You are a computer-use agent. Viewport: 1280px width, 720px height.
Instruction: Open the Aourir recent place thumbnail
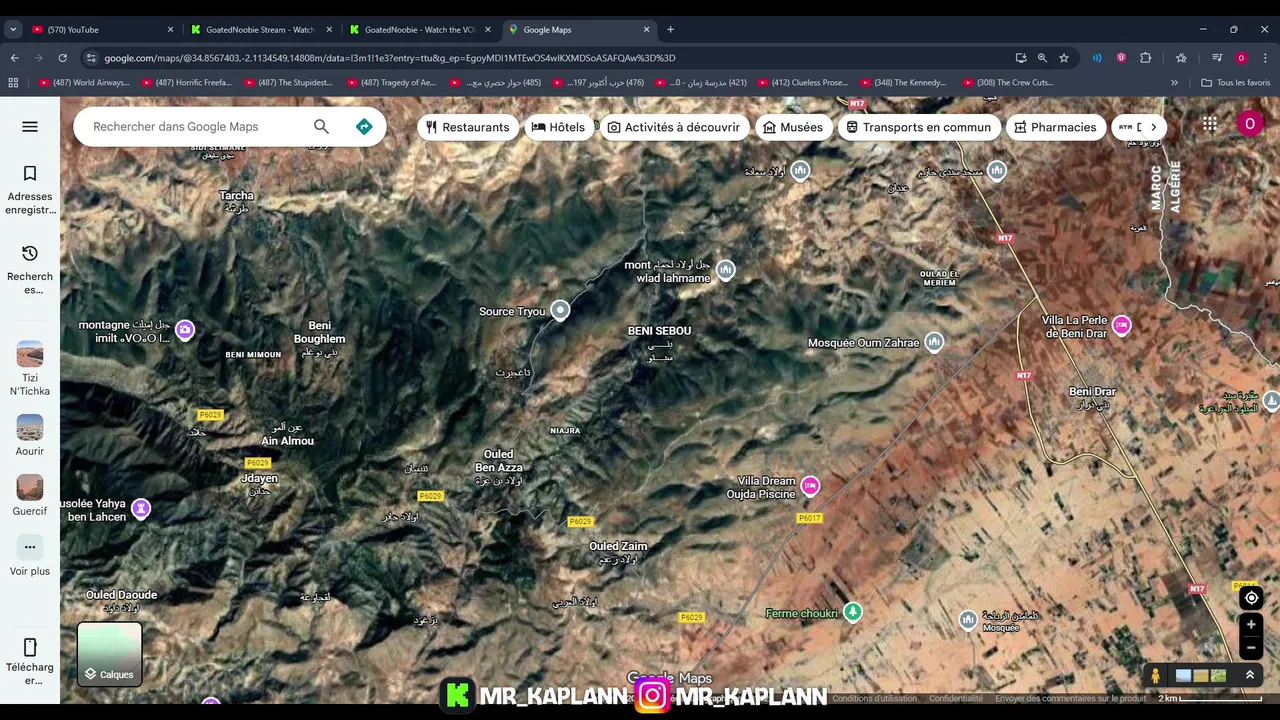(30, 427)
